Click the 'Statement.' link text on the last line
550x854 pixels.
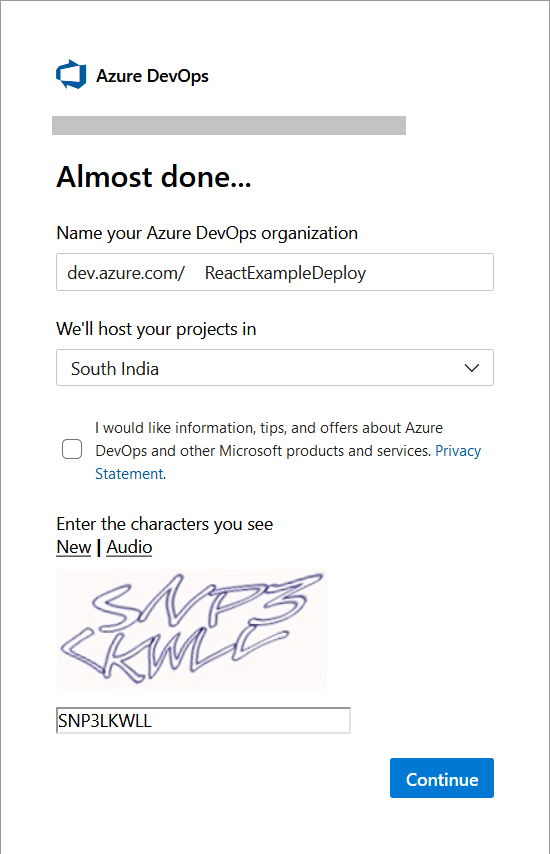tap(130, 474)
